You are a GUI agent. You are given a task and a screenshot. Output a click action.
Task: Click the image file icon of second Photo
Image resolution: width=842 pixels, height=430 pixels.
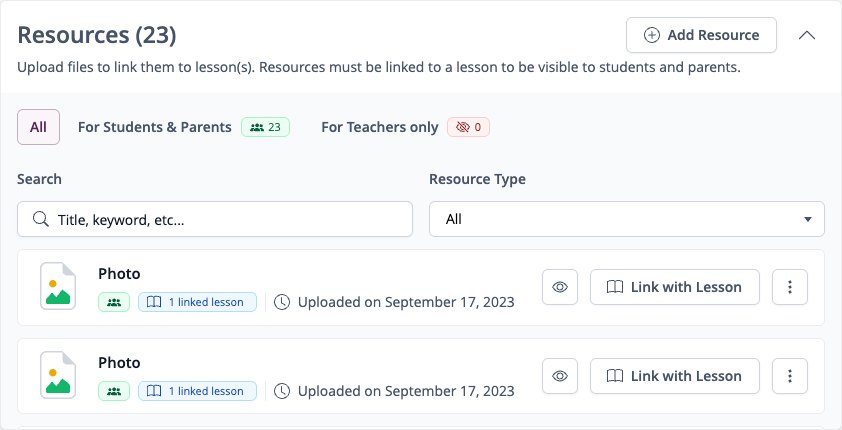coord(58,375)
